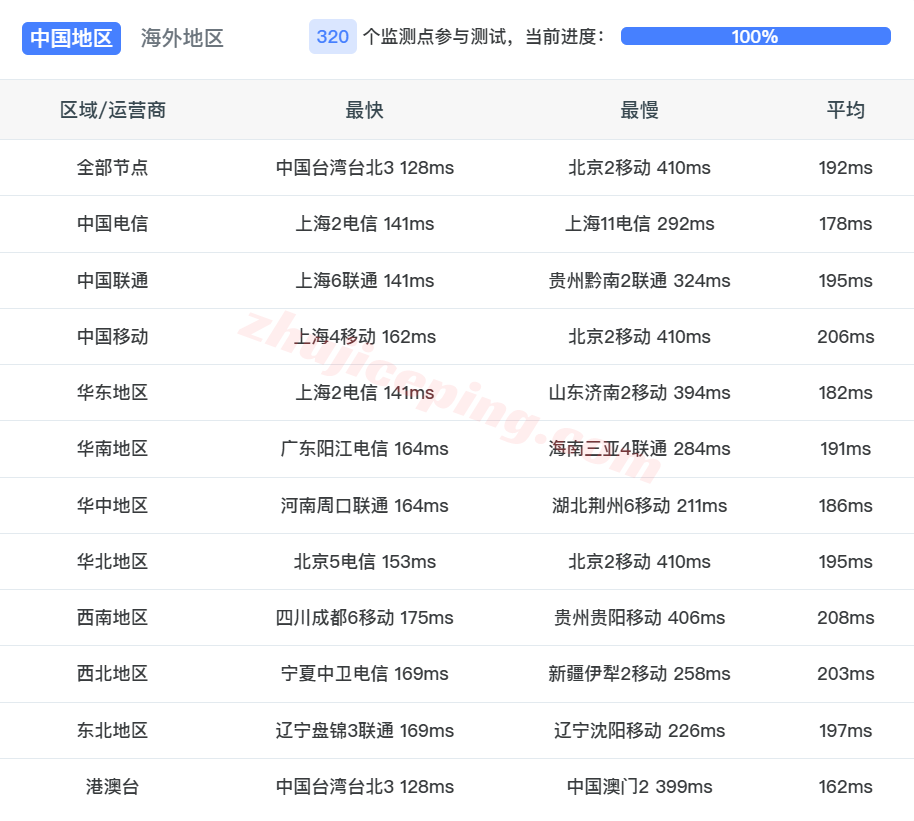Click 新疆伊犁2移动 258ms cell
914x821 pixels.
pos(639,673)
